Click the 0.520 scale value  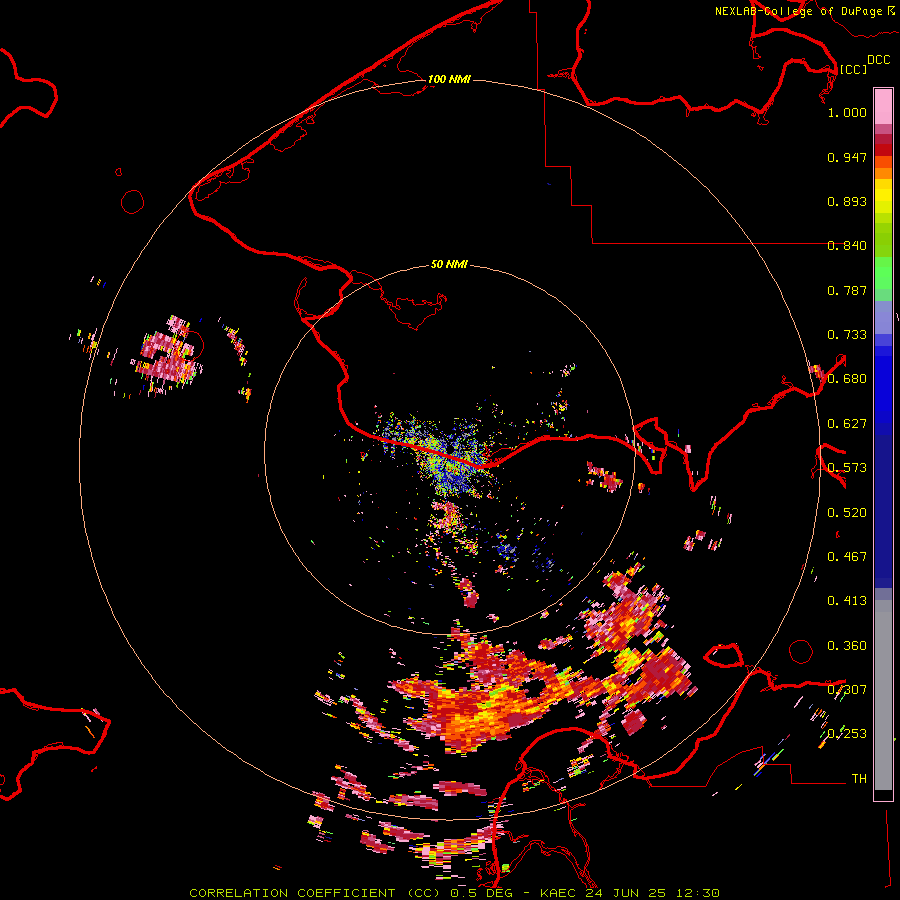pos(847,513)
